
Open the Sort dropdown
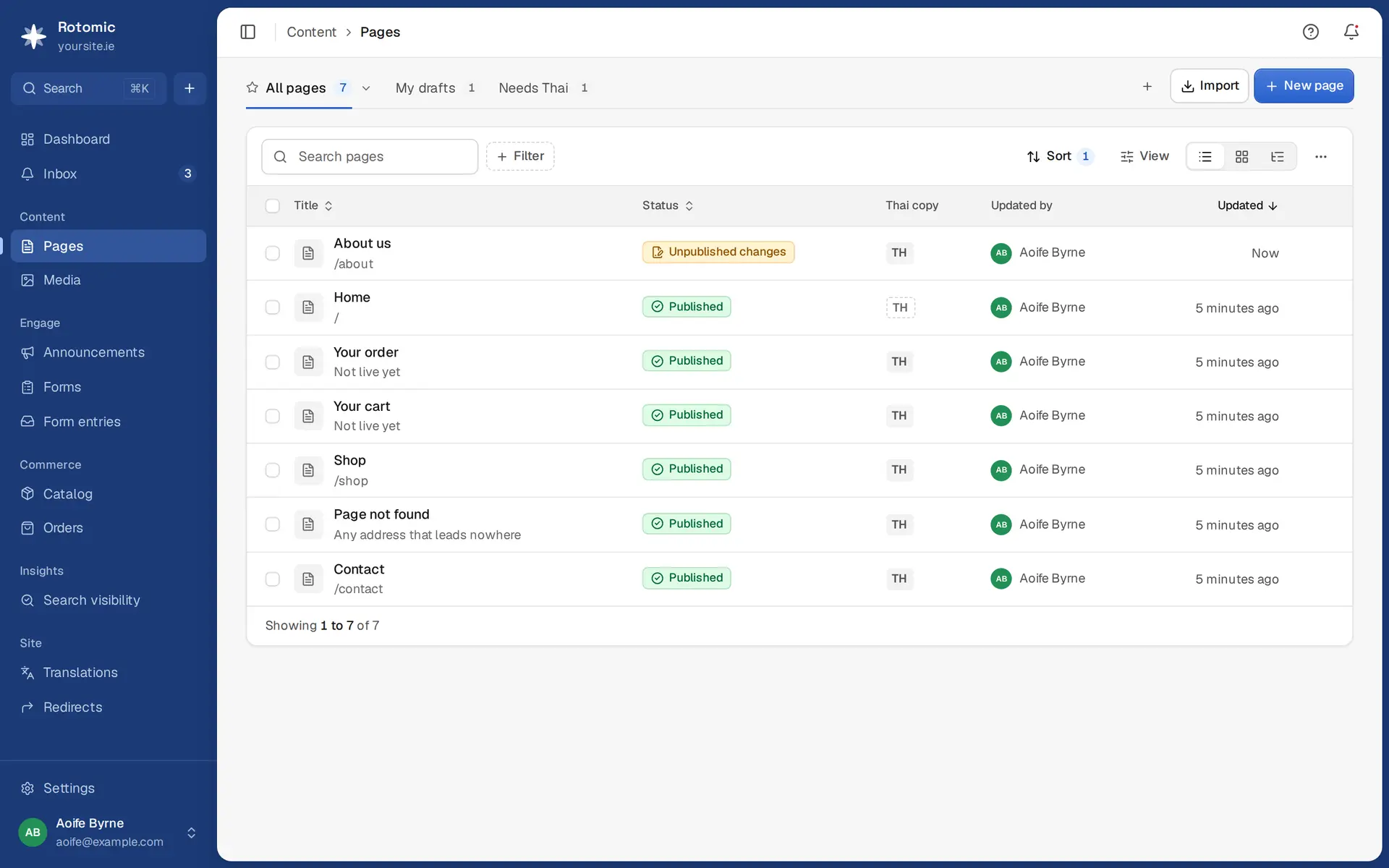[x=1059, y=156]
